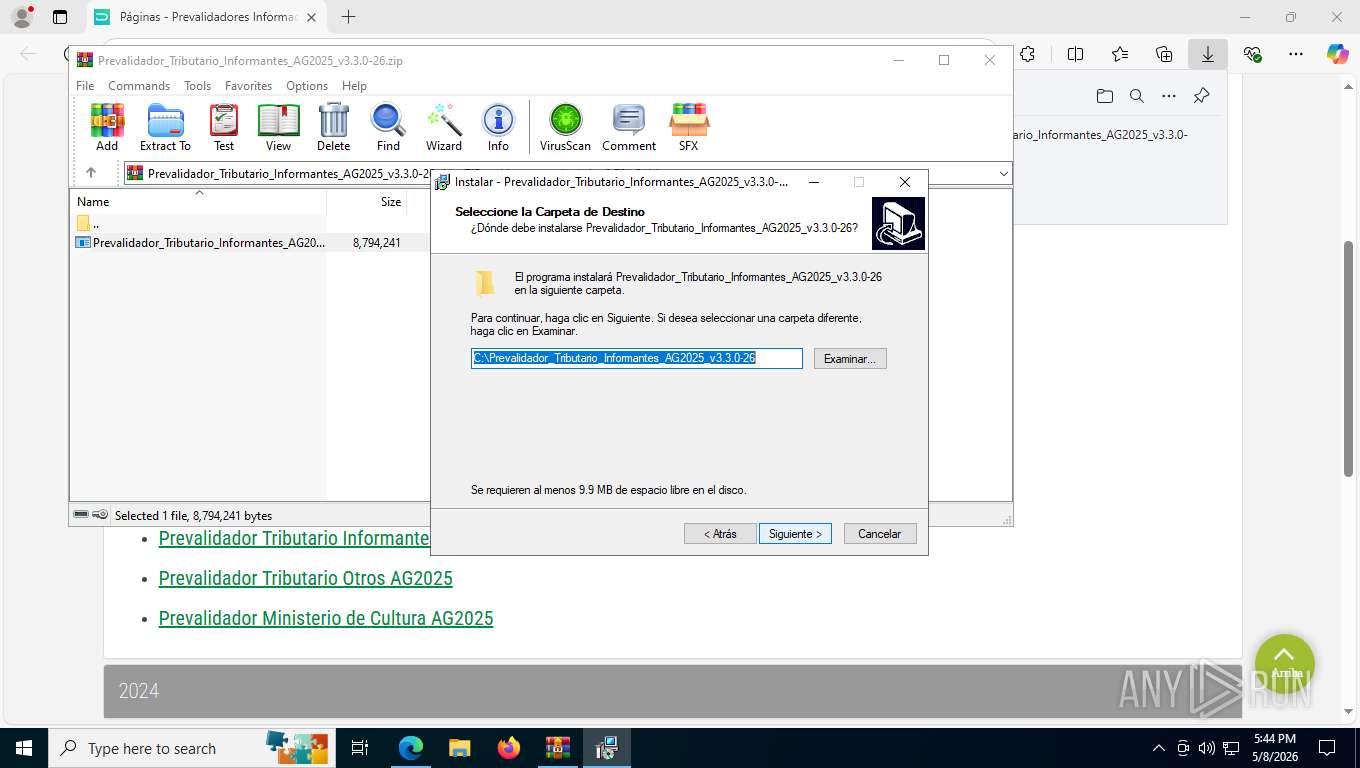The height and width of the screenshot is (768, 1360).
Task: Open the Copilot icon in Edge
Action: coord(1338,54)
